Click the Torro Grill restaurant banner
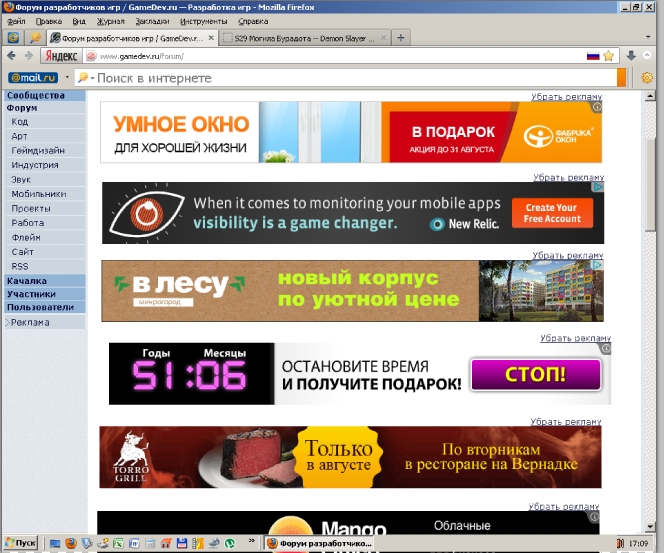This screenshot has height=553, width=664. point(350,457)
